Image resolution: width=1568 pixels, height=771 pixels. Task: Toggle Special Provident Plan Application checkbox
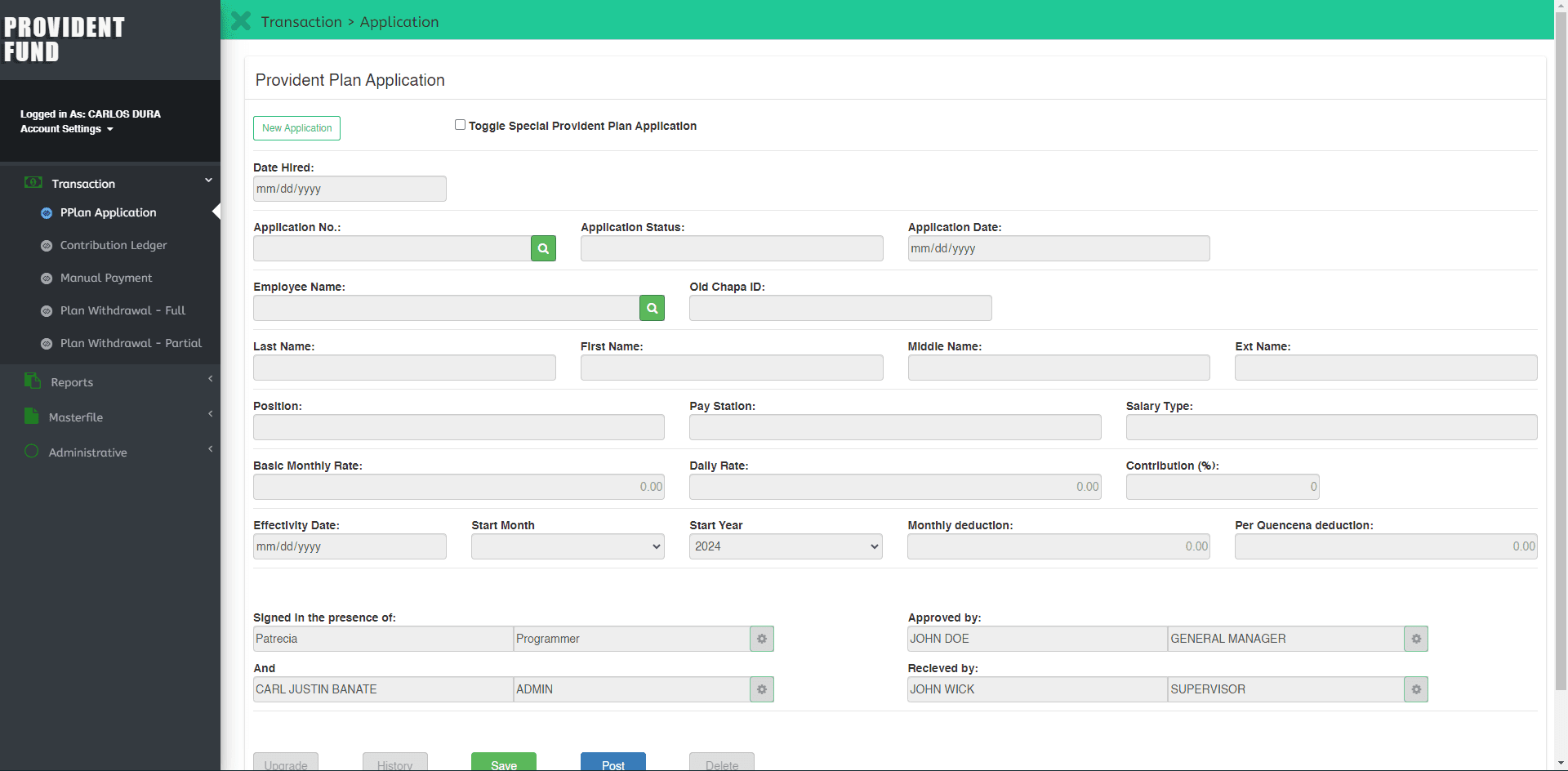coord(460,125)
